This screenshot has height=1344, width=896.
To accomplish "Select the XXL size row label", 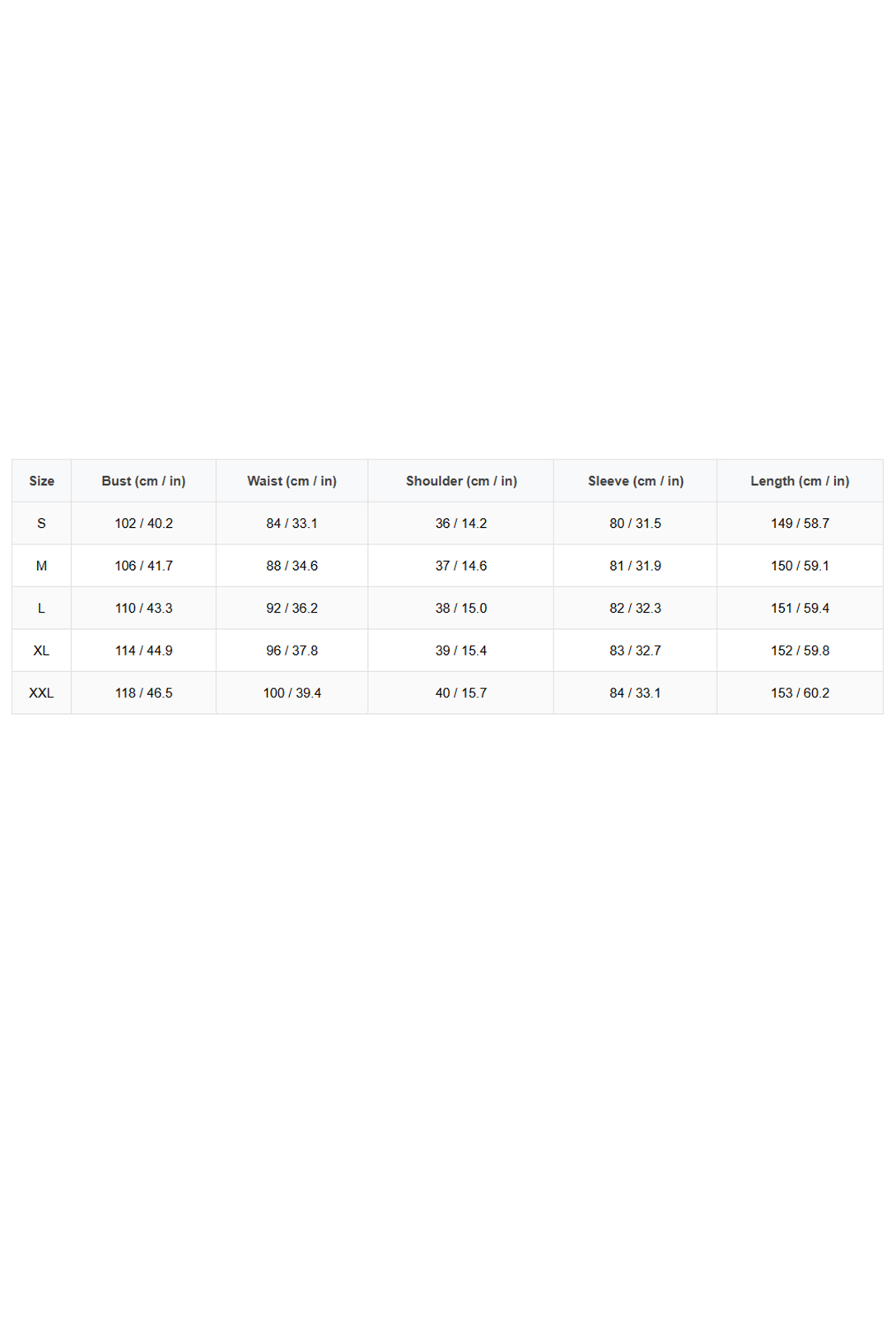I will (41, 693).
